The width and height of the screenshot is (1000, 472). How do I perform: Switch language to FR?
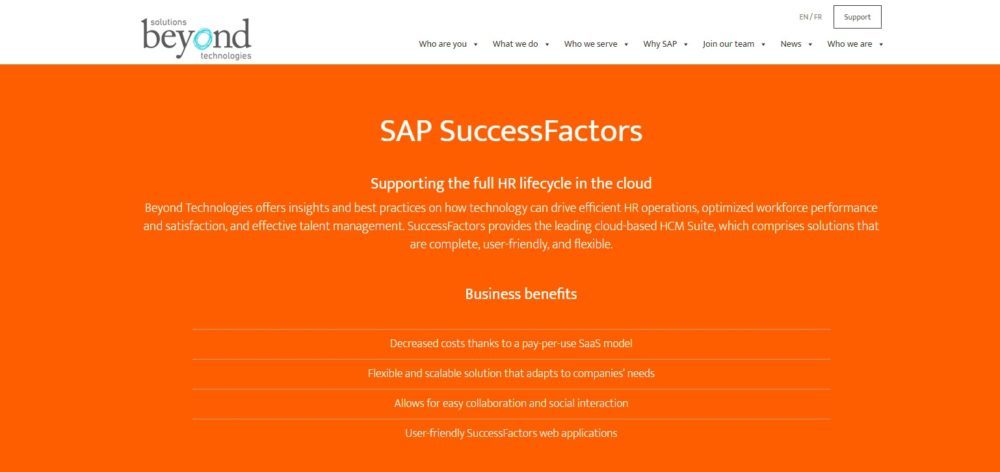[x=818, y=17]
